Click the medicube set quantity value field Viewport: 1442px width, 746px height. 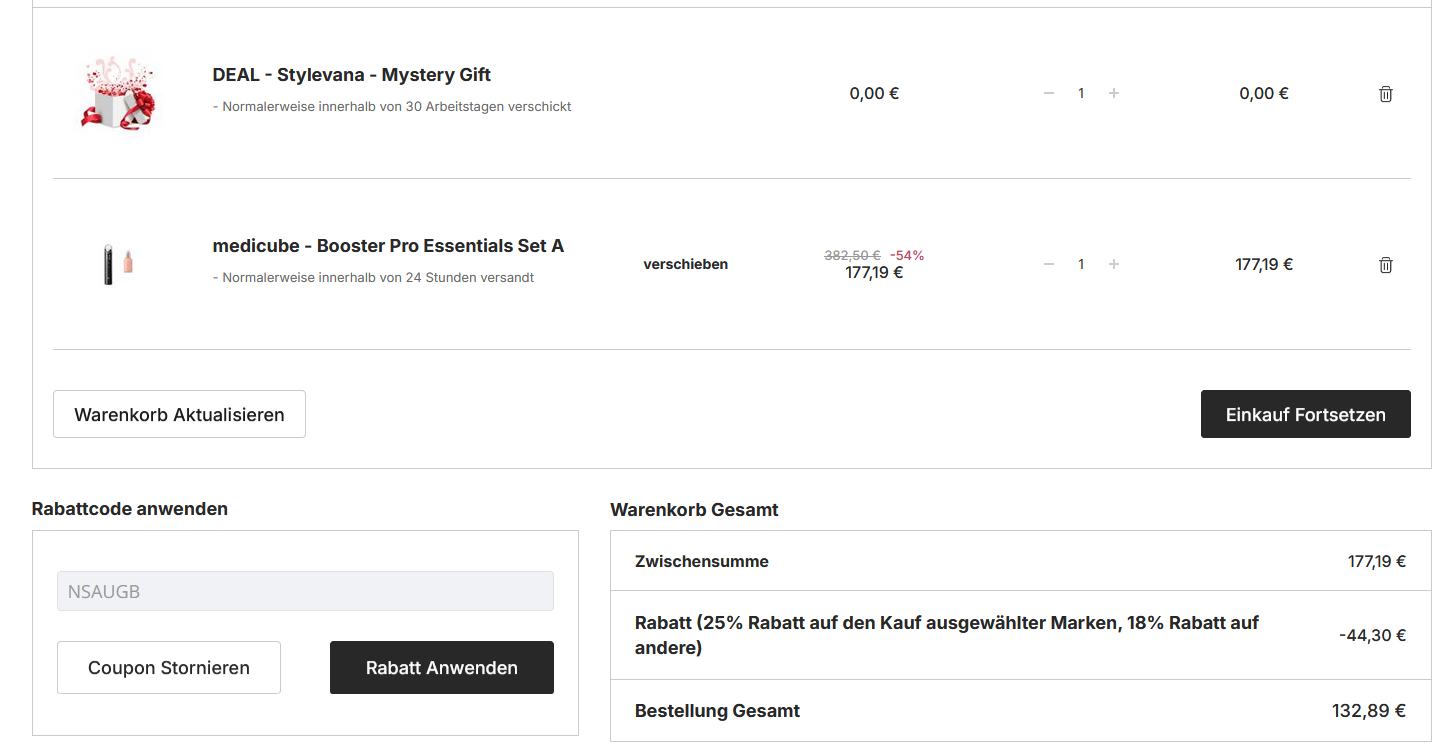click(1081, 264)
